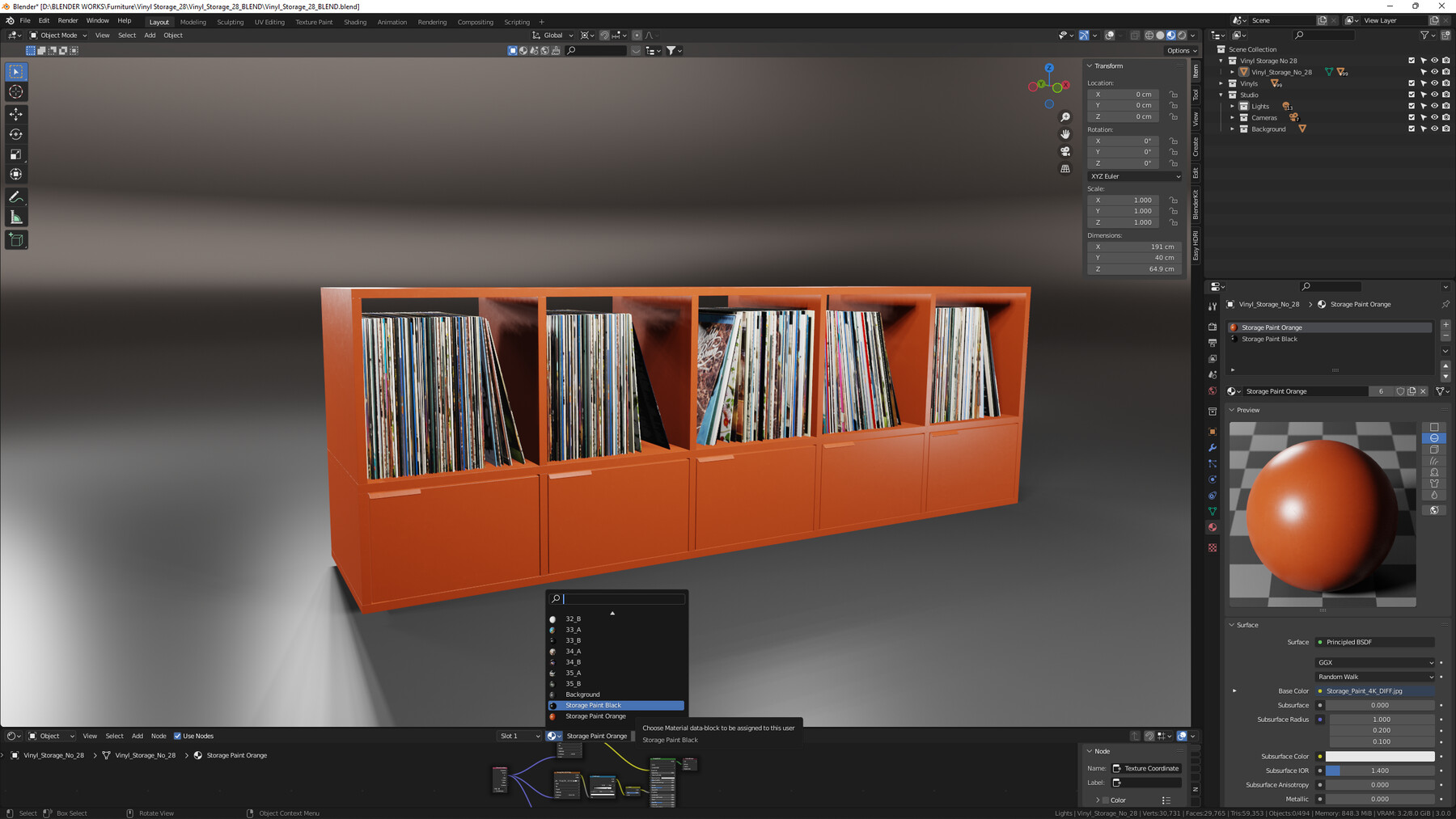1456x819 pixels.
Task: Select the Annotate tool
Action: (15, 197)
